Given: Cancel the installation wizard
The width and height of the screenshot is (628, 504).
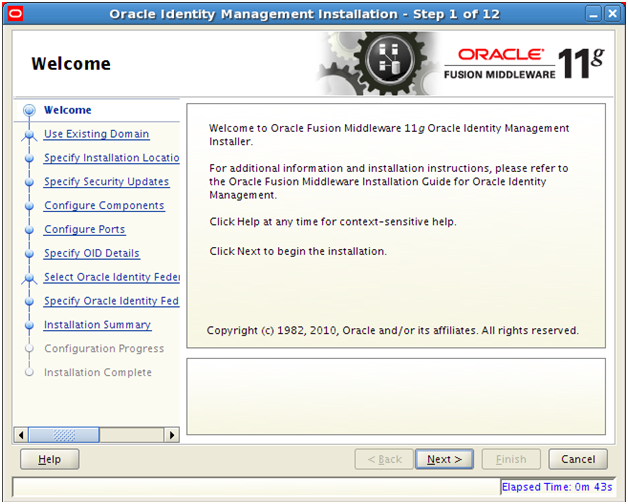Looking at the screenshot, I should point(578,459).
